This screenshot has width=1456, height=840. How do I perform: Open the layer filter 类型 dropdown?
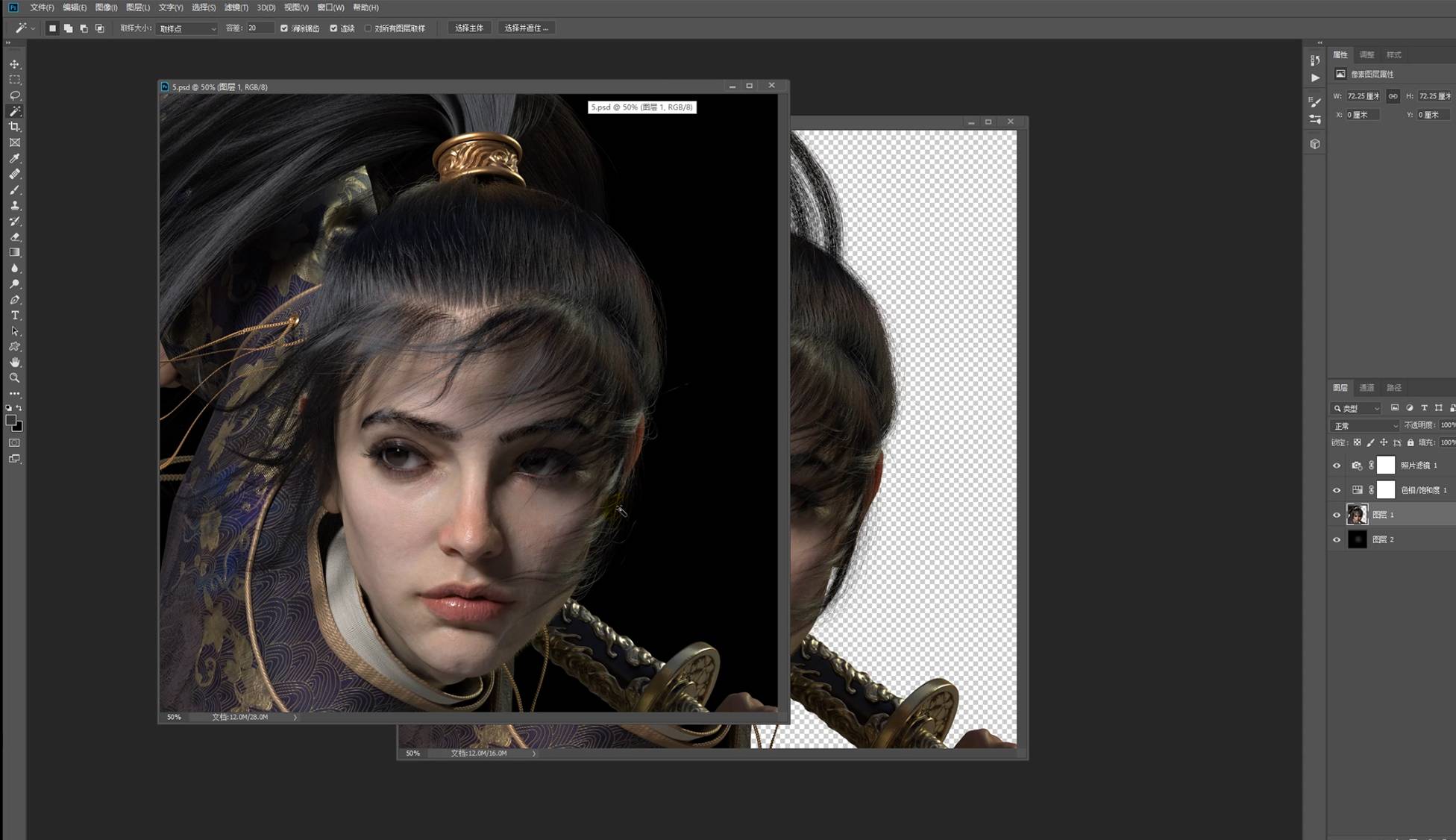(x=1357, y=408)
